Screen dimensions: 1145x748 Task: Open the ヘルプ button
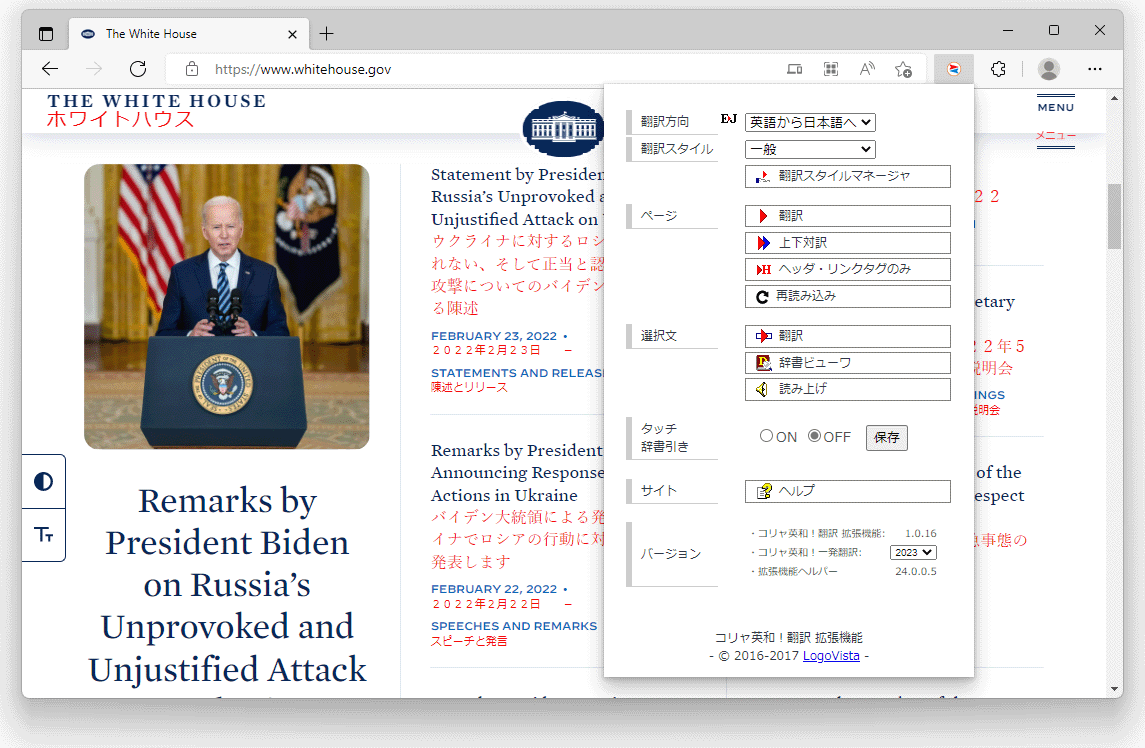click(x=848, y=491)
